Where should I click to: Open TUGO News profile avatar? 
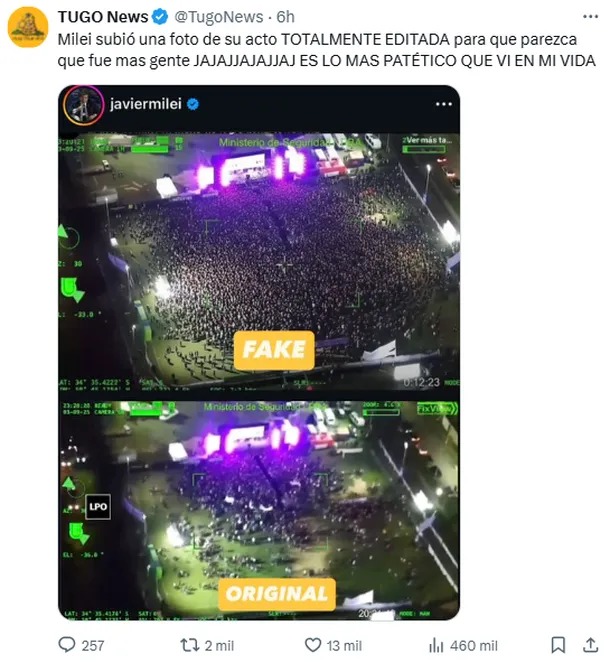[x=28, y=27]
